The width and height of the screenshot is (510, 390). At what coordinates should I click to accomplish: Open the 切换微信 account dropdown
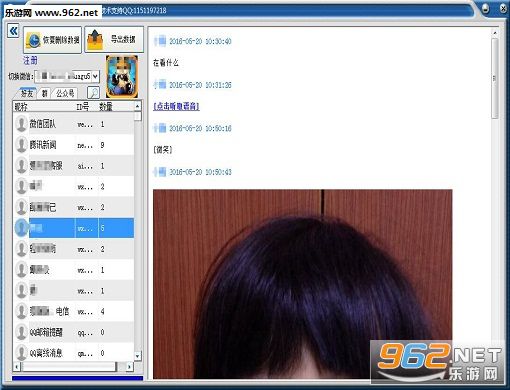[x=95, y=77]
